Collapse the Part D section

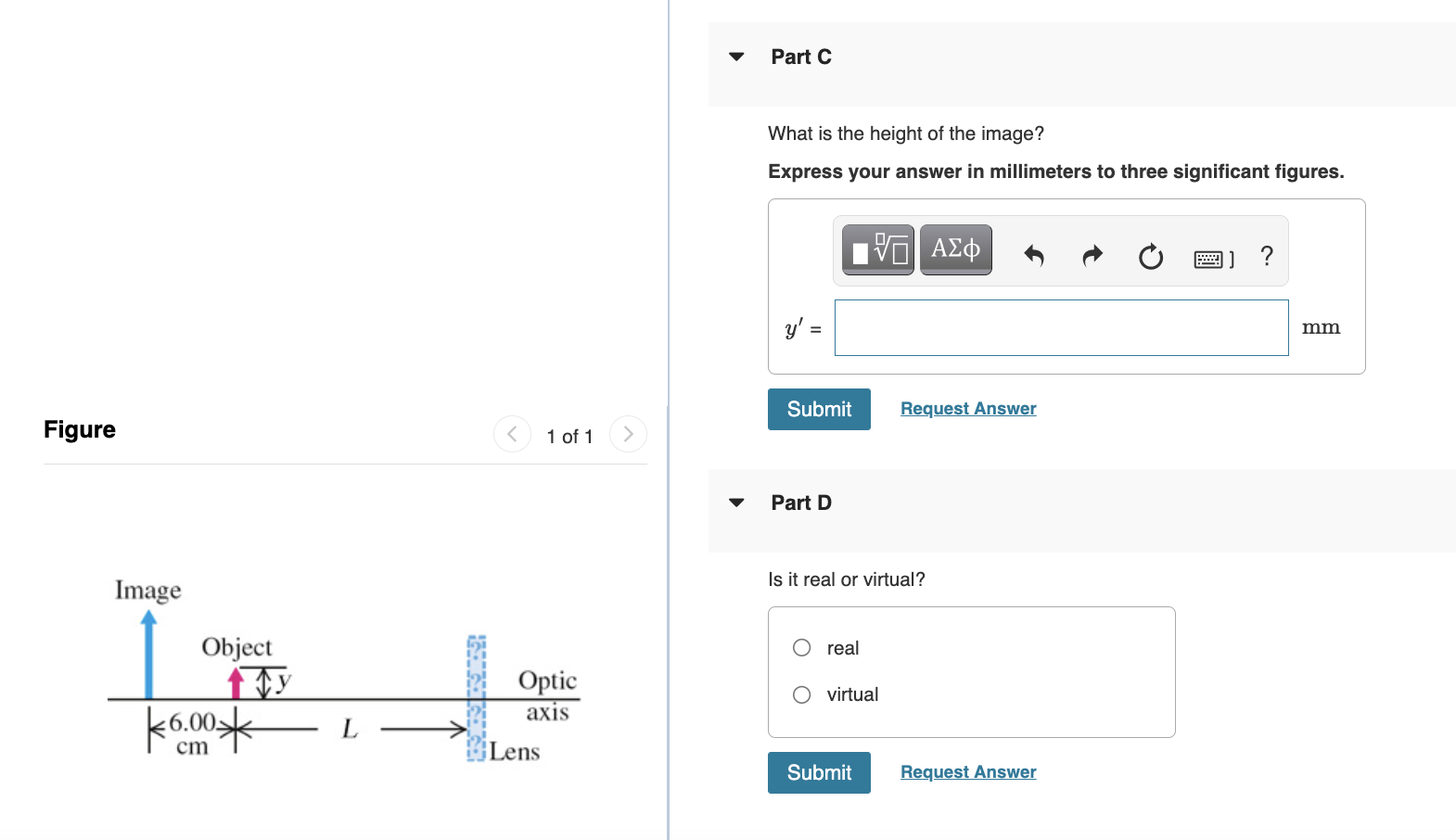[735, 502]
